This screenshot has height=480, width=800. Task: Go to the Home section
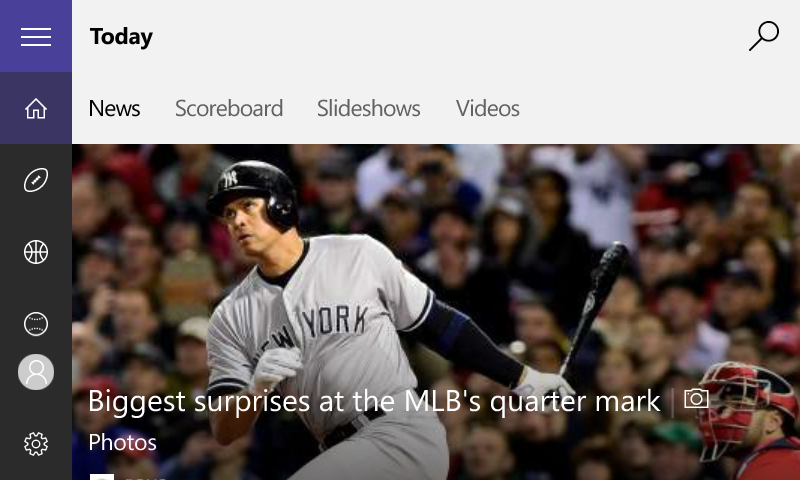point(36,108)
